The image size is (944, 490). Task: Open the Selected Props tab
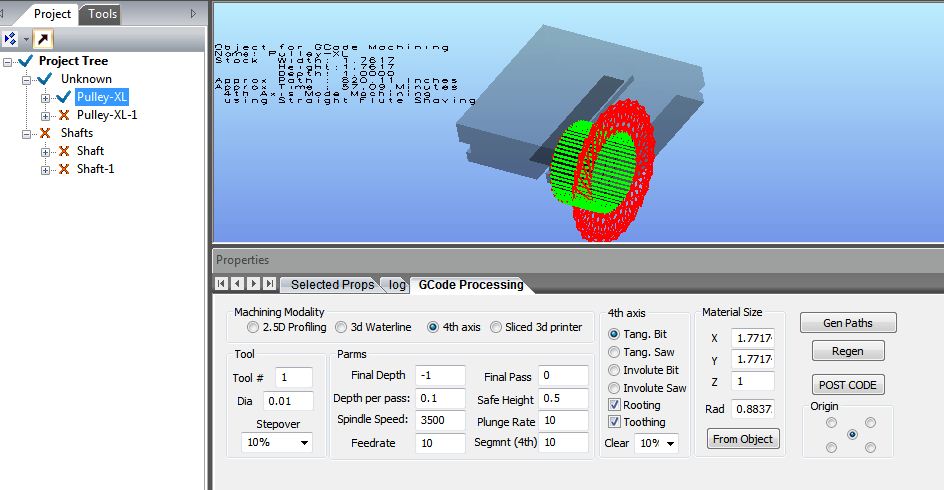[x=332, y=285]
